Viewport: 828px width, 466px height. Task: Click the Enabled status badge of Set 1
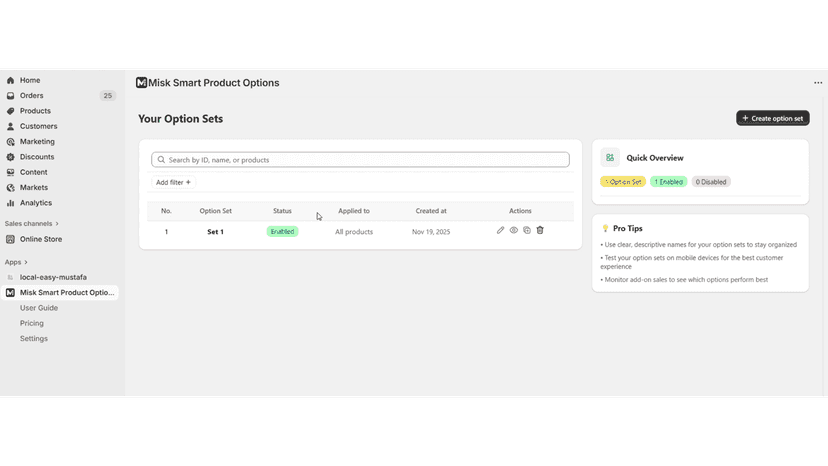point(283,231)
